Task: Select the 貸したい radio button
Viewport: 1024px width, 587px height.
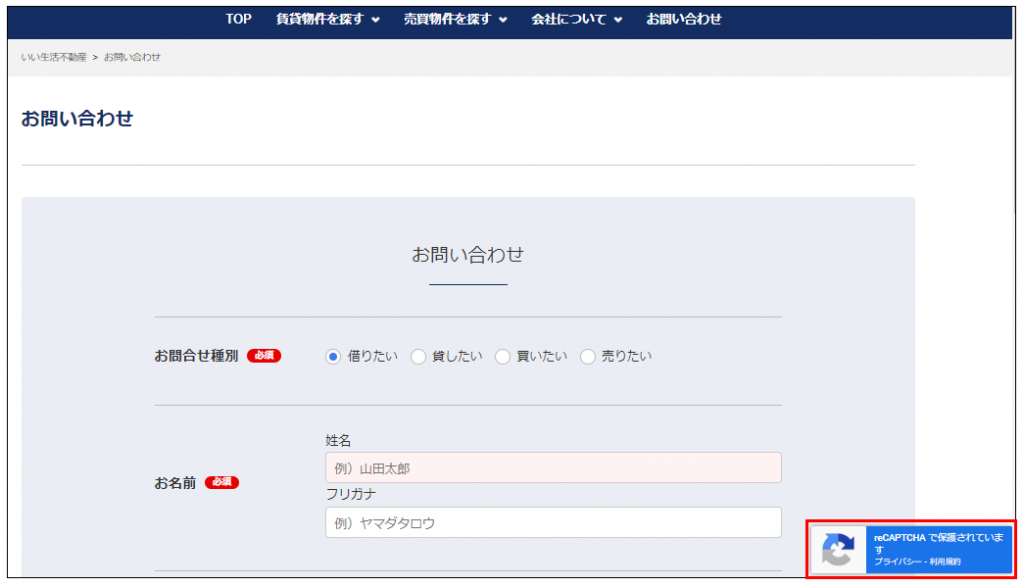Action: point(419,357)
